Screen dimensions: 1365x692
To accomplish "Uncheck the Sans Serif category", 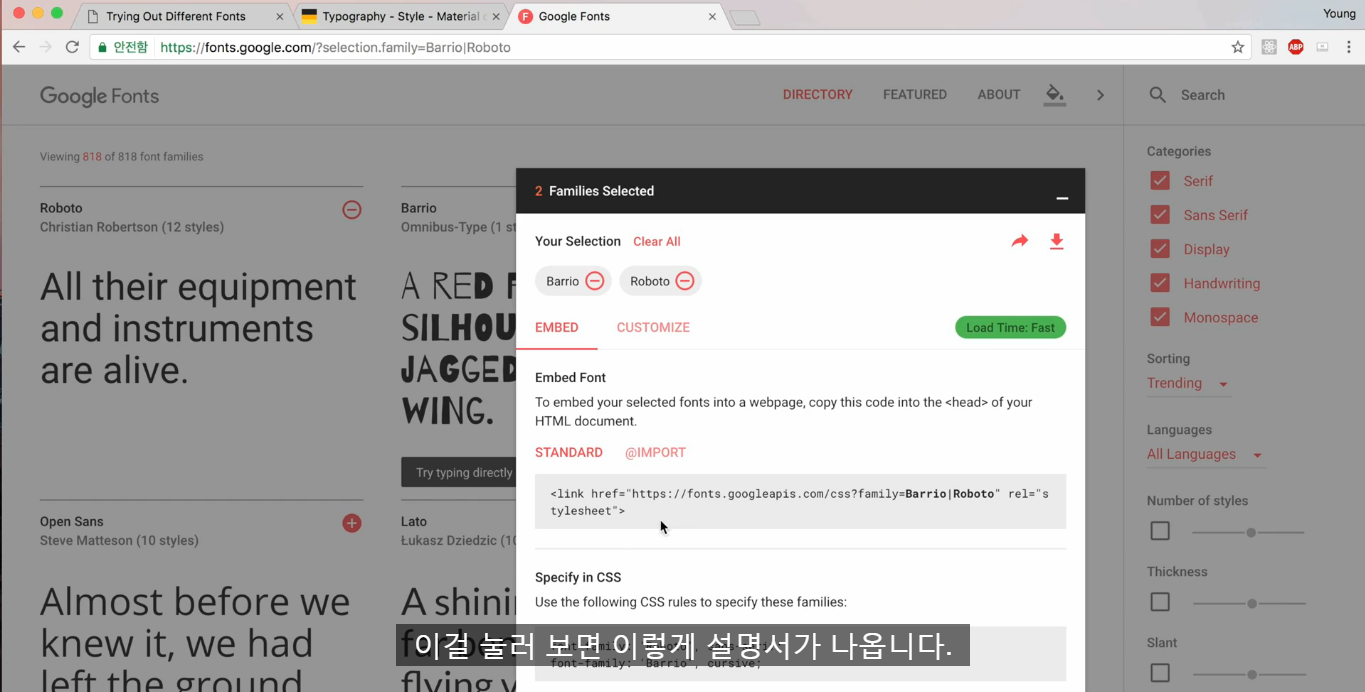I will pos(1160,215).
